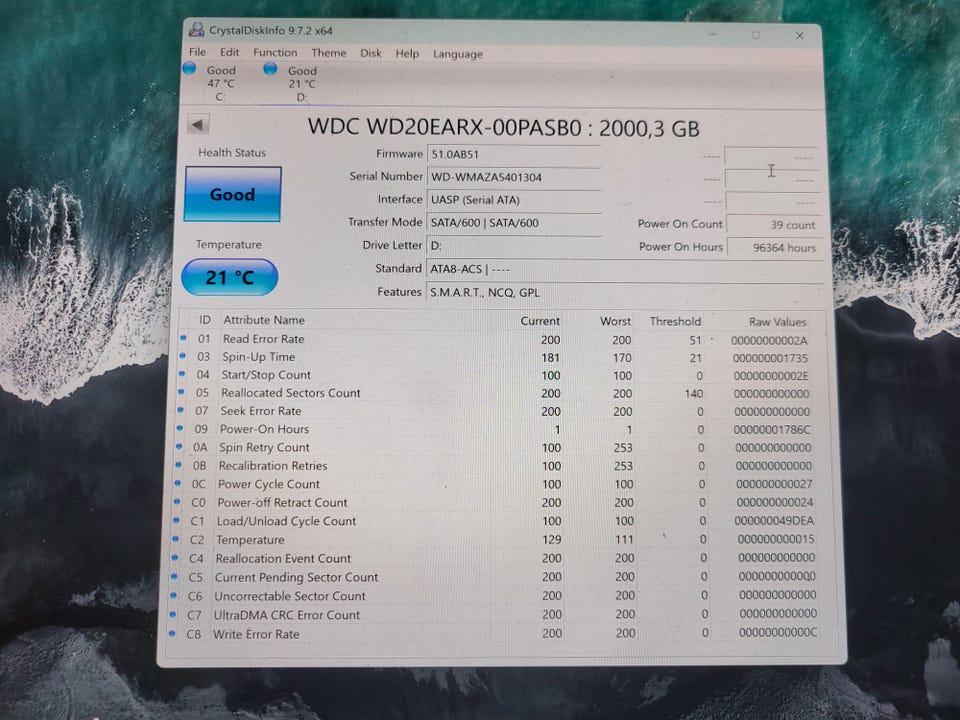Image resolution: width=960 pixels, height=720 pixels.
Task: Click the blue status dot for Power Cycle Count
Action: coord(178,482)
